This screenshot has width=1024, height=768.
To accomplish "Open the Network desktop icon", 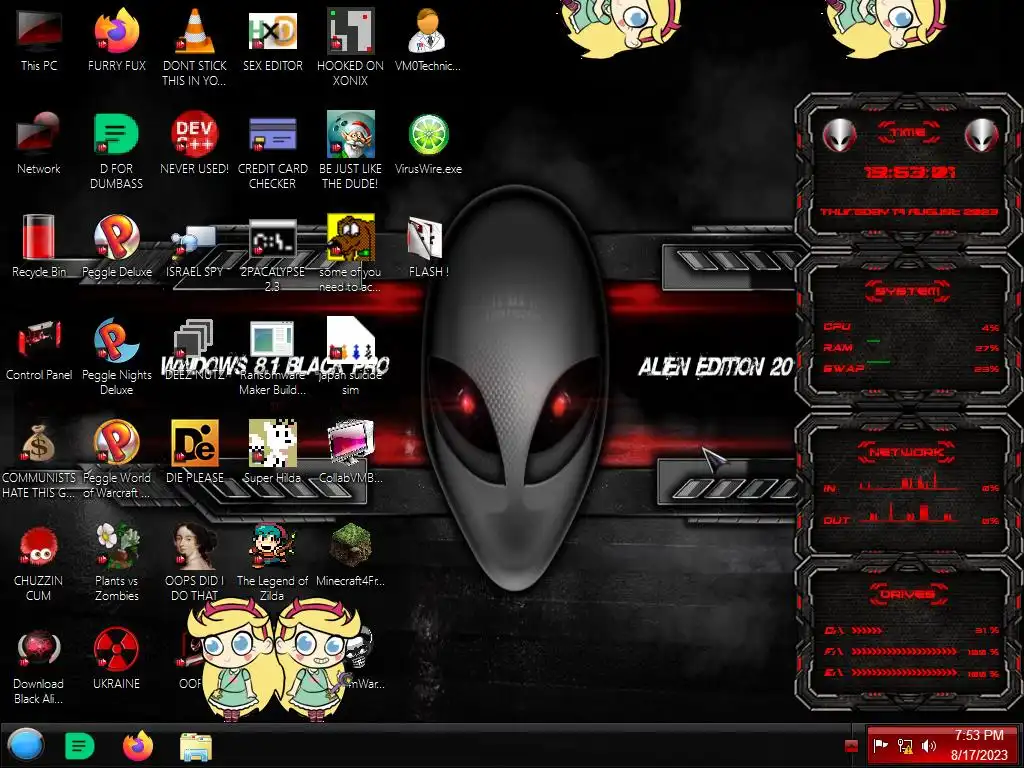I will pyautogui.click(x=39, y=144).
